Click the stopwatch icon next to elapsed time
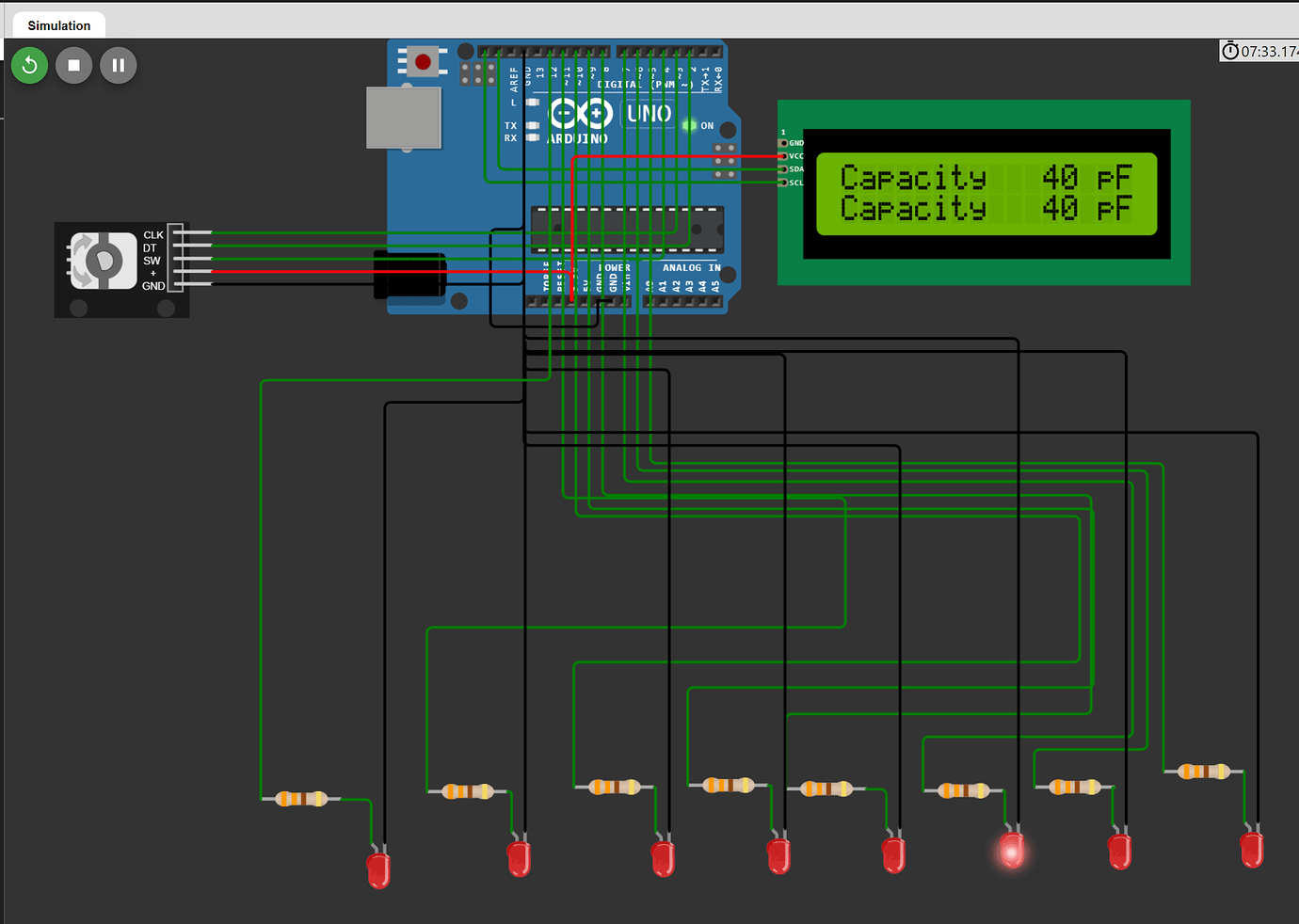 1231,50
